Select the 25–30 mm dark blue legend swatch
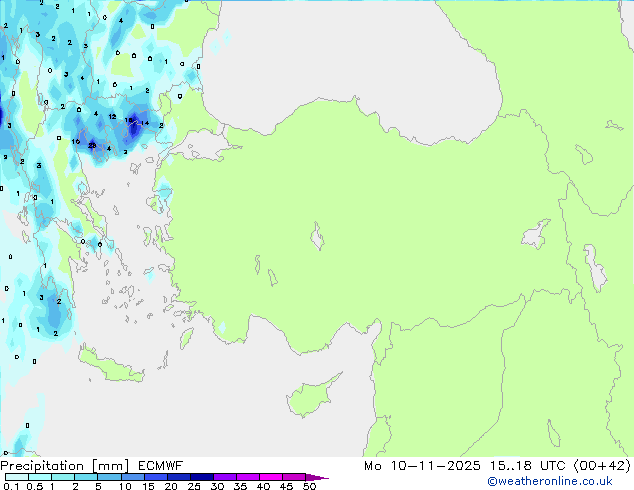This screenshot has height=490, width=634. 202,477
